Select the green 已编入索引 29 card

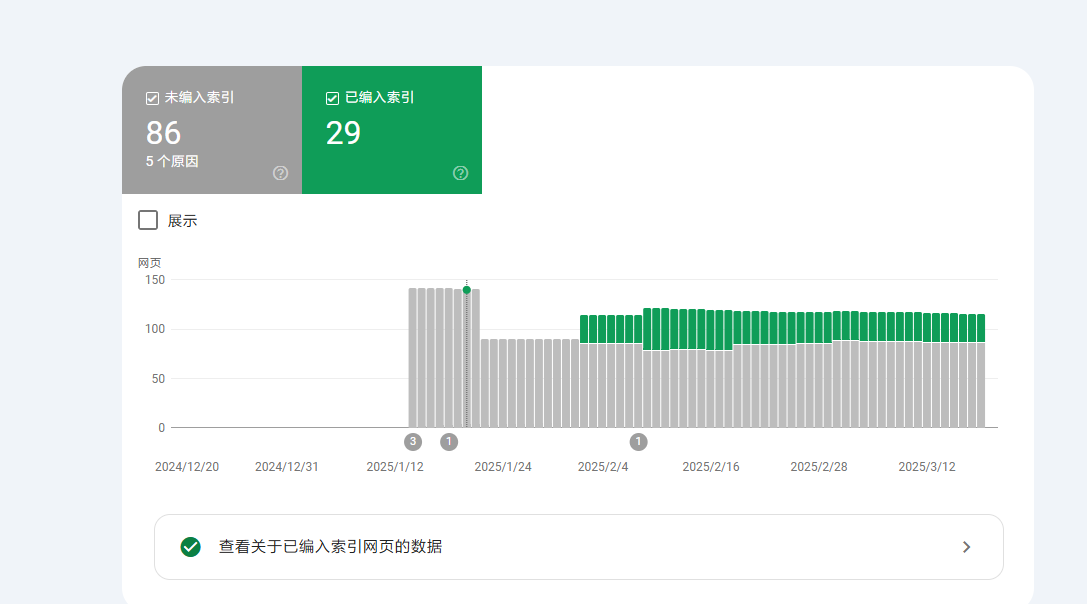pos(392,130)
